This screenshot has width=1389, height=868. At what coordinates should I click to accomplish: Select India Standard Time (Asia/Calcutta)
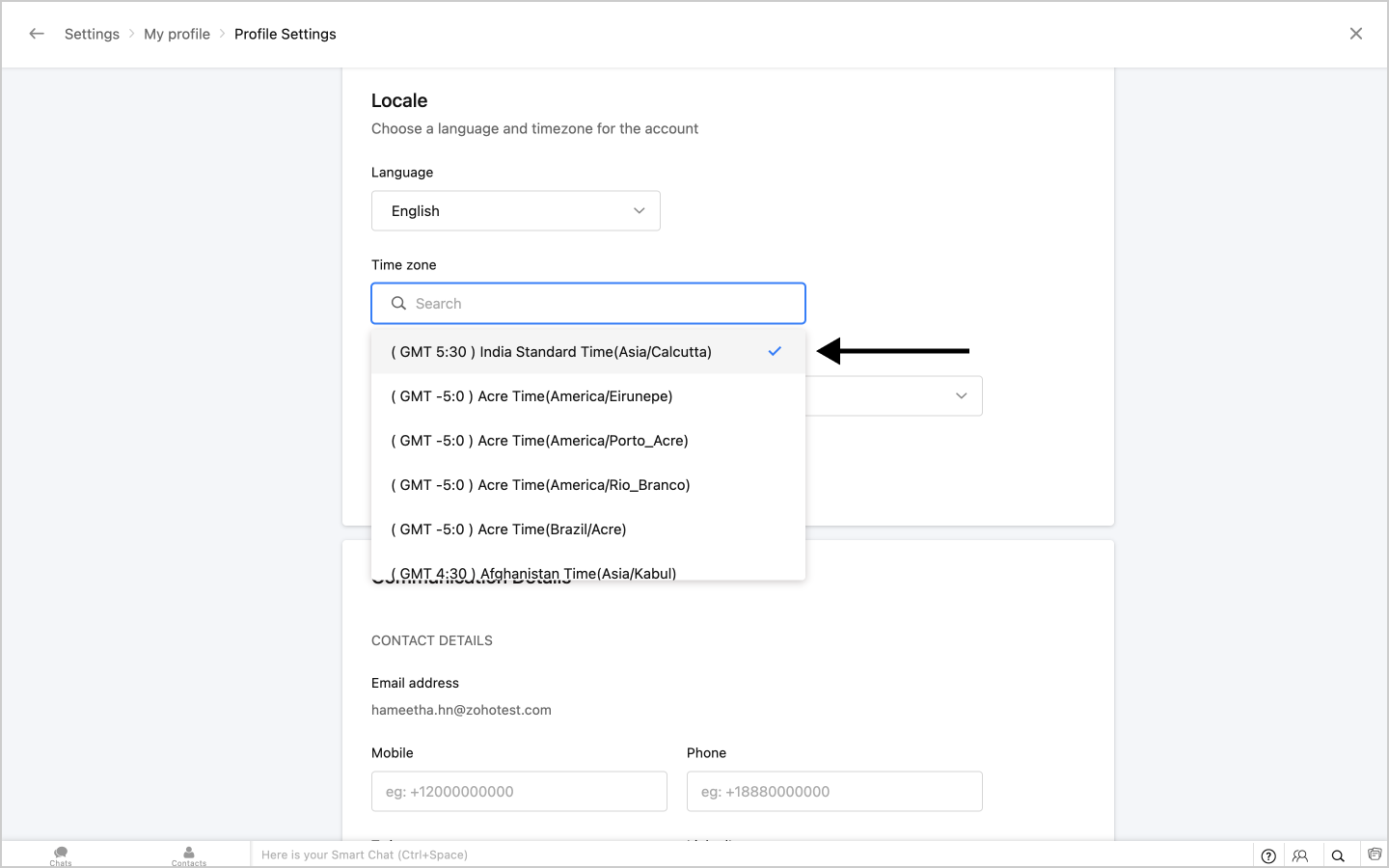(551, 352)
